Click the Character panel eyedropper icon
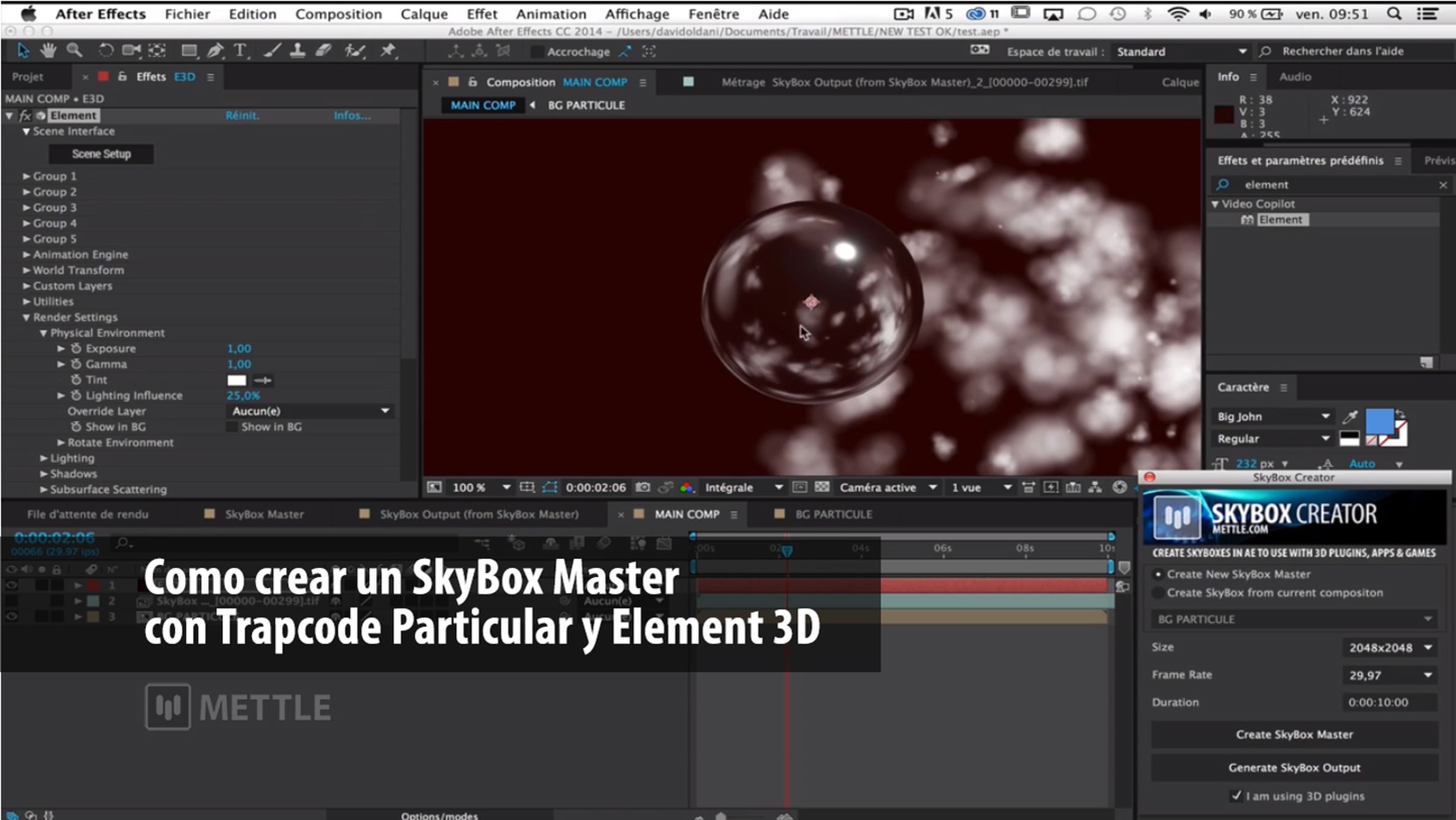The height and width of the screenshot is (820, 1456). coord(1350,416)
